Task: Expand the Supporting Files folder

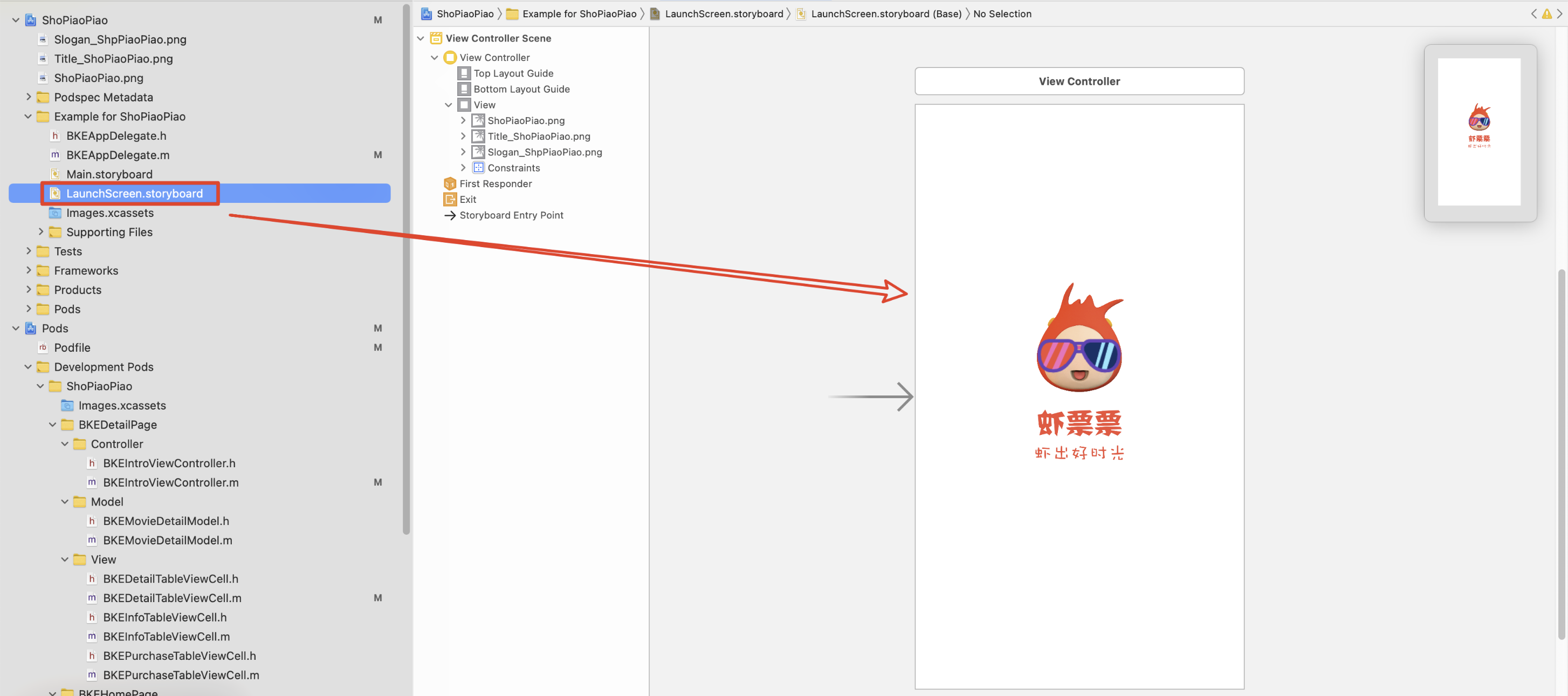Action: (40, 232)
